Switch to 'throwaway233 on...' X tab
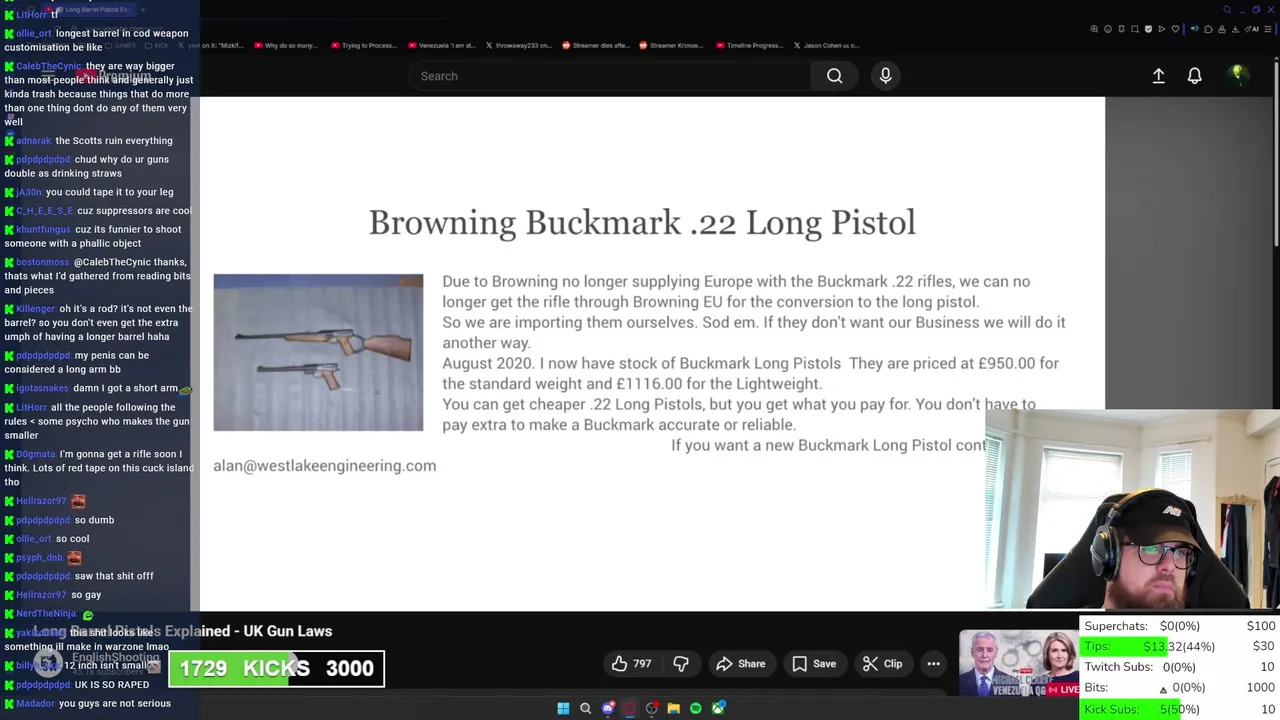This screenshot has height=720, width=1280. 518,45
